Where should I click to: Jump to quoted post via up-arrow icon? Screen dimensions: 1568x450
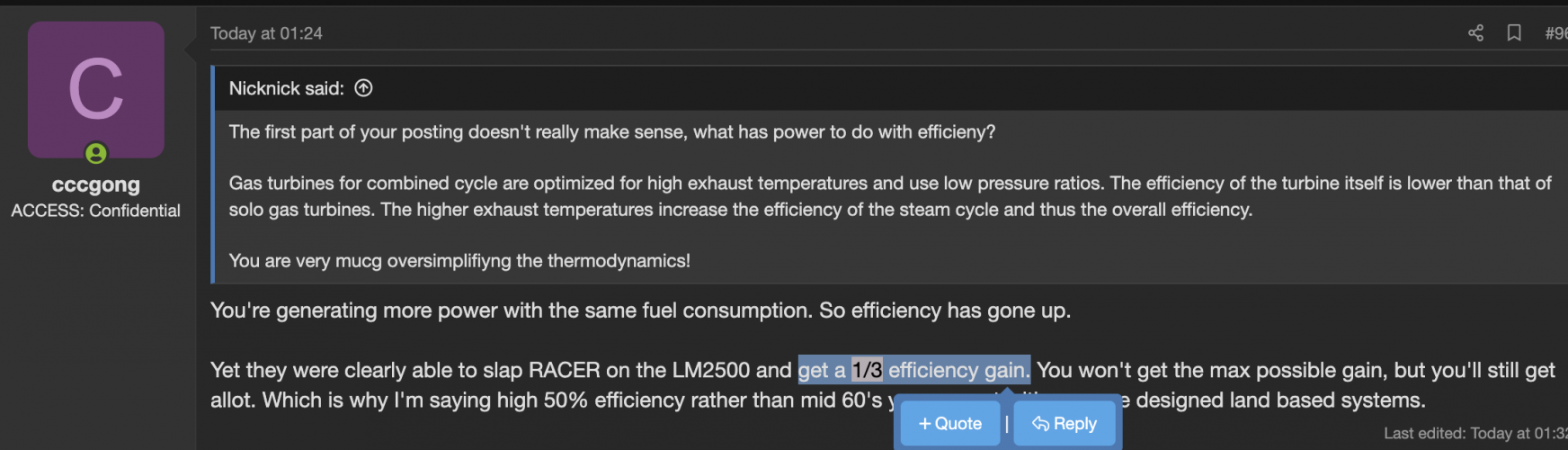coord(363,88)
